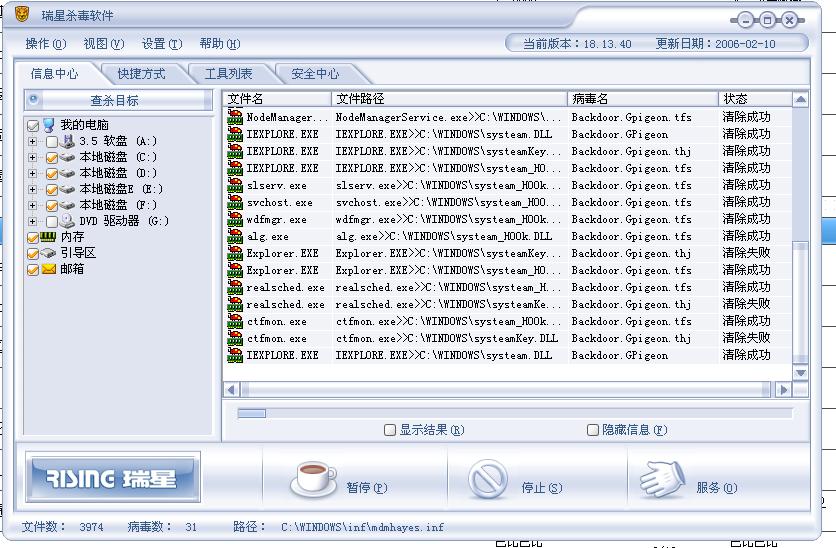Select the 信息中心 tab
This screenshot has width=836, height=548.
point(54,74)
